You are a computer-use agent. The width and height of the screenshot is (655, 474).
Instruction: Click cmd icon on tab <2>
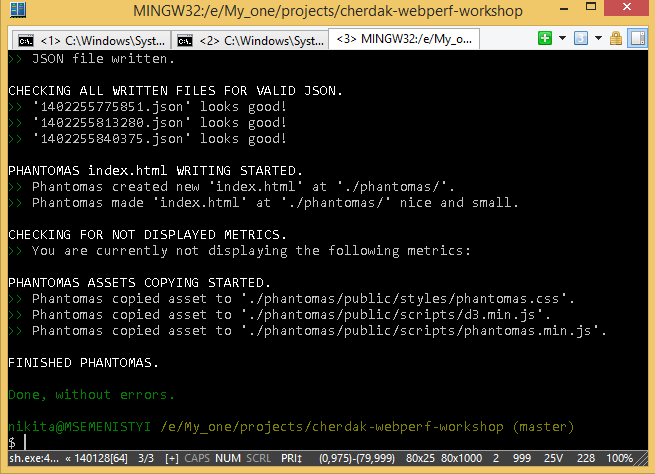pos(185,41)
